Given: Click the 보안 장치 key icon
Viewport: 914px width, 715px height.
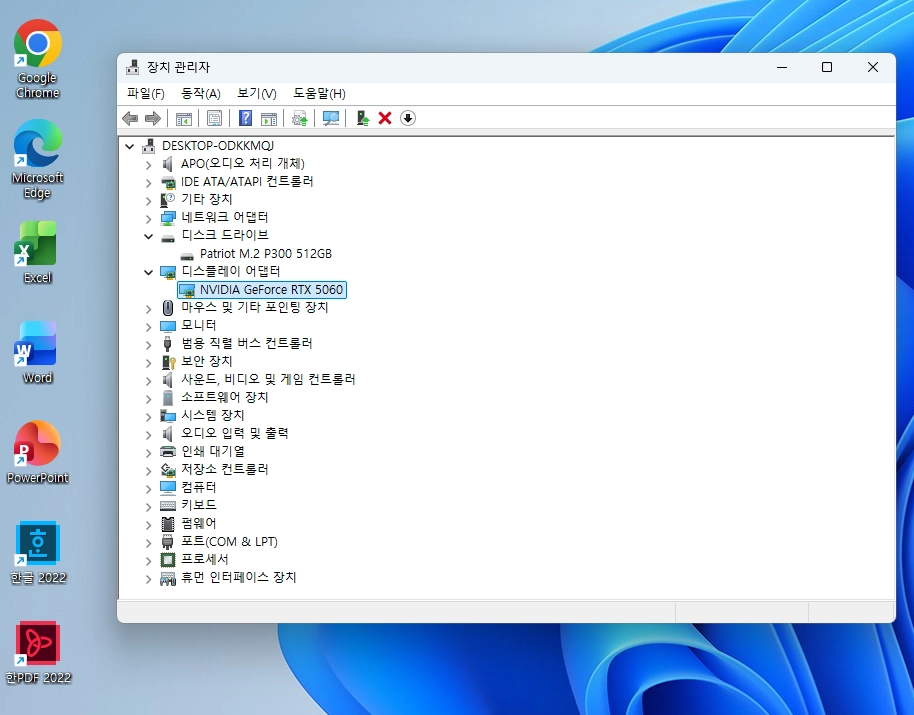Looking at the screenshot, I should [x=168, y=362].
